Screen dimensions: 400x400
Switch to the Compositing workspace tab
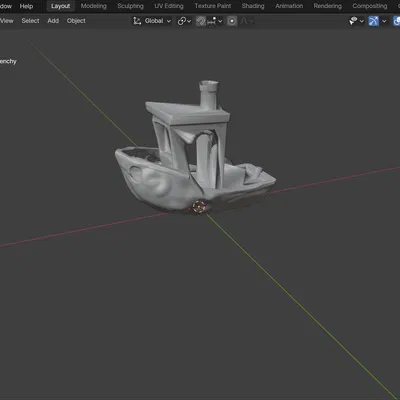coord(370,6)
